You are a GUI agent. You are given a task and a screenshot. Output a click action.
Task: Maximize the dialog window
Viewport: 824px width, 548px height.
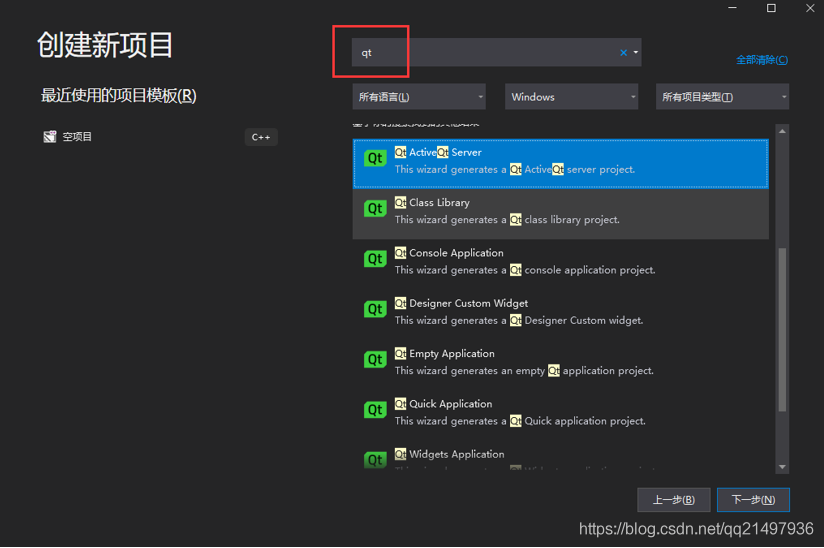coord(771,8)
